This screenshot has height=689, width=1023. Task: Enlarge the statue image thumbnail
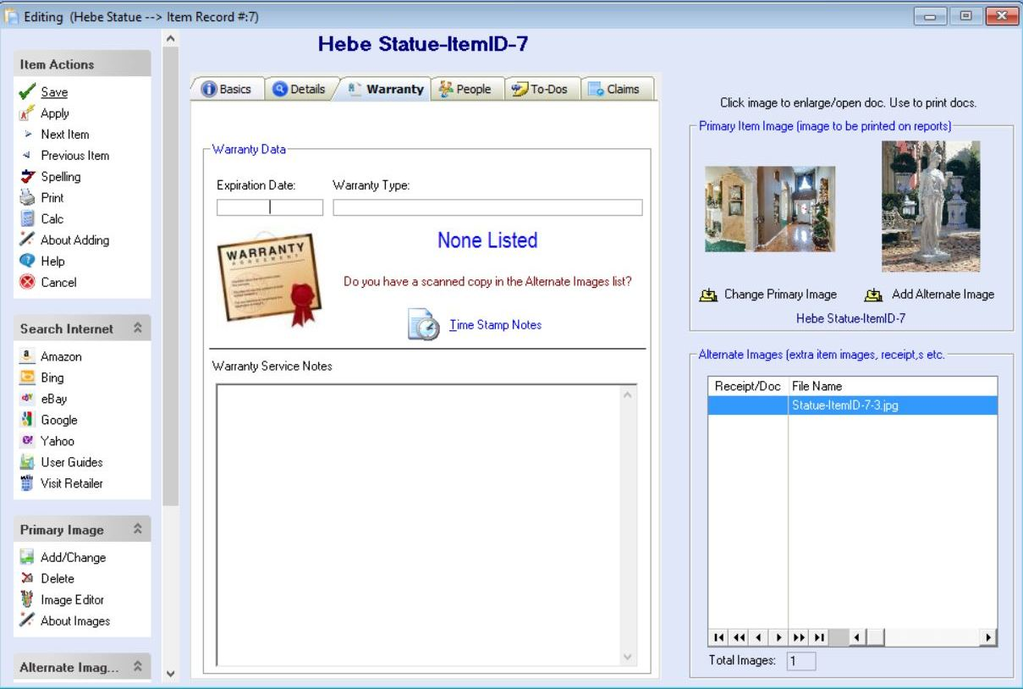[x=931, y=206]
